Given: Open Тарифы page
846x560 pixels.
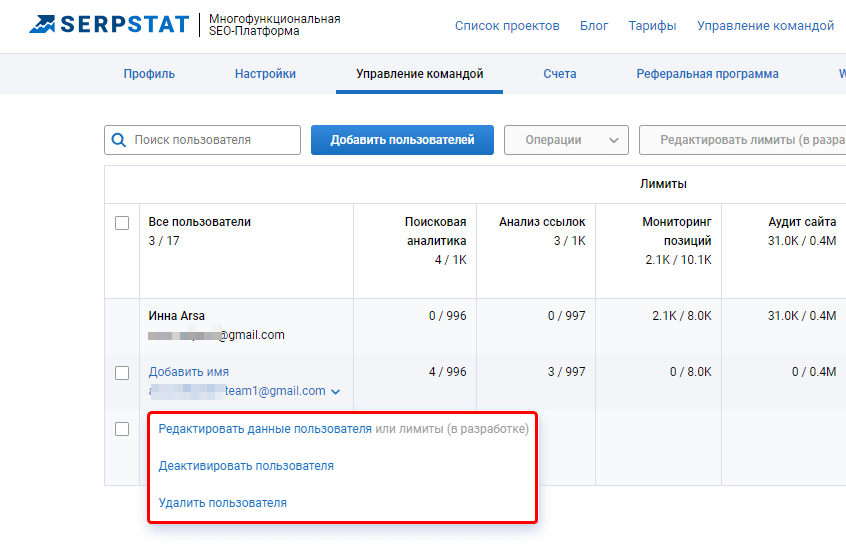Looking at the screenshot, I should point(652,26).
